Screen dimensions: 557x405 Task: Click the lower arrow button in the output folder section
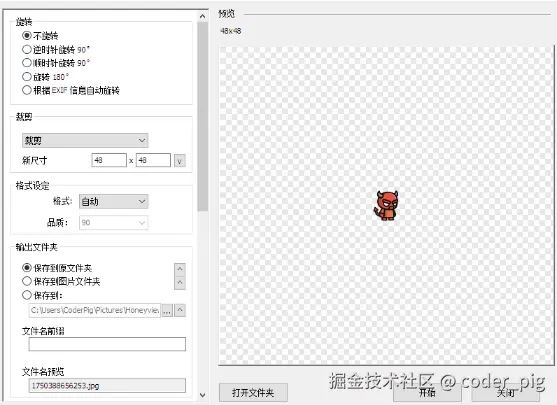[x=180, y=283]
